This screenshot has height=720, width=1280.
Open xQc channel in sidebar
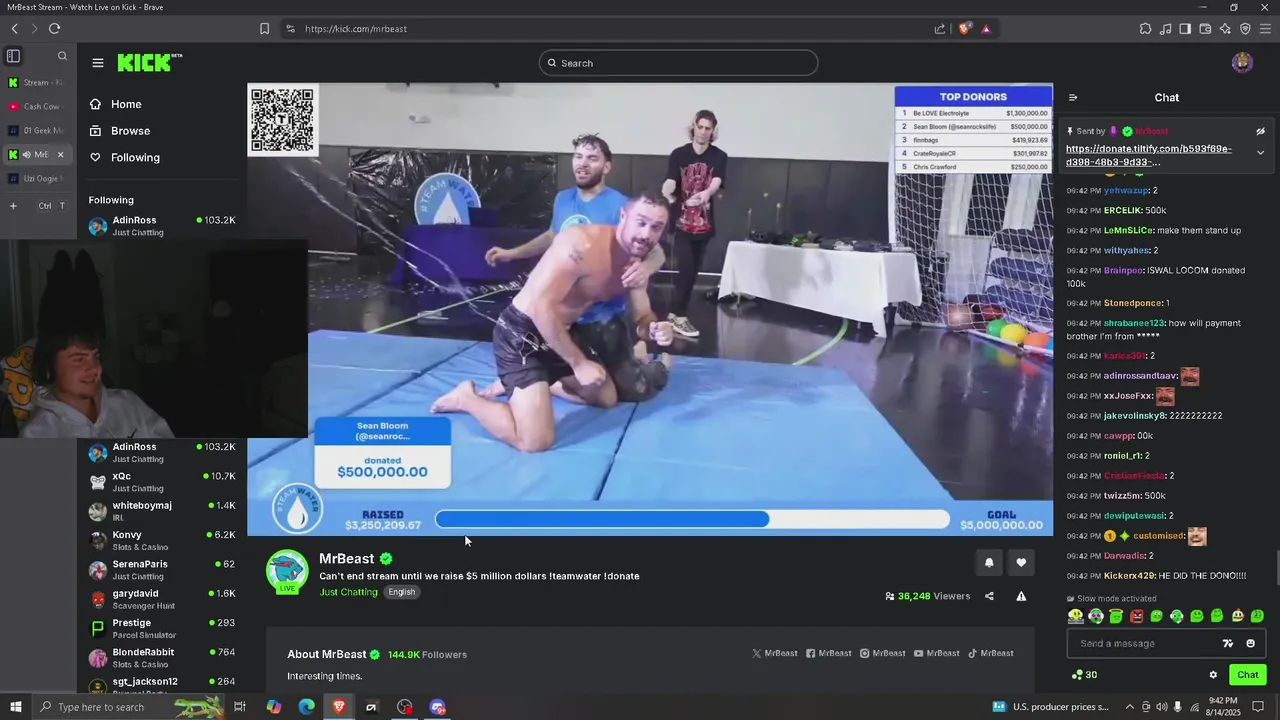click(x=162, y=482)
